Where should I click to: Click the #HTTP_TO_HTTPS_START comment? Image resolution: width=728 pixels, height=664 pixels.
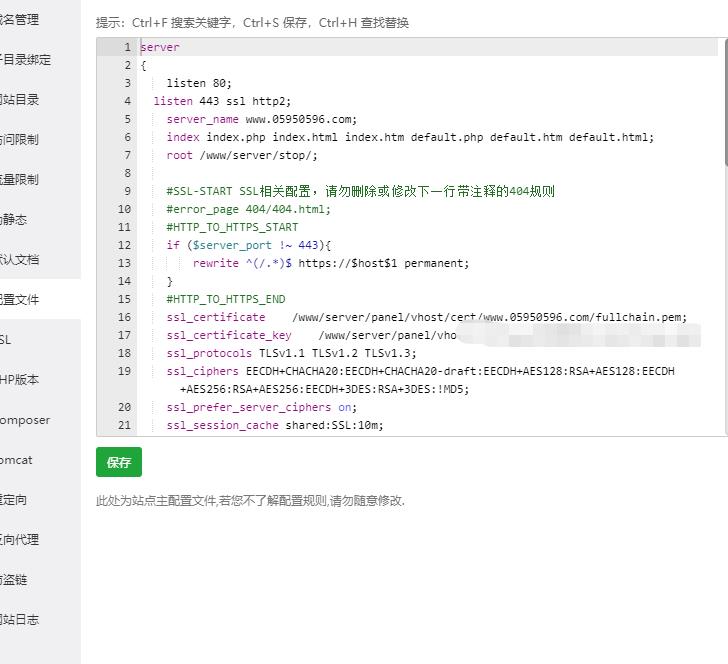click(232, 228)
